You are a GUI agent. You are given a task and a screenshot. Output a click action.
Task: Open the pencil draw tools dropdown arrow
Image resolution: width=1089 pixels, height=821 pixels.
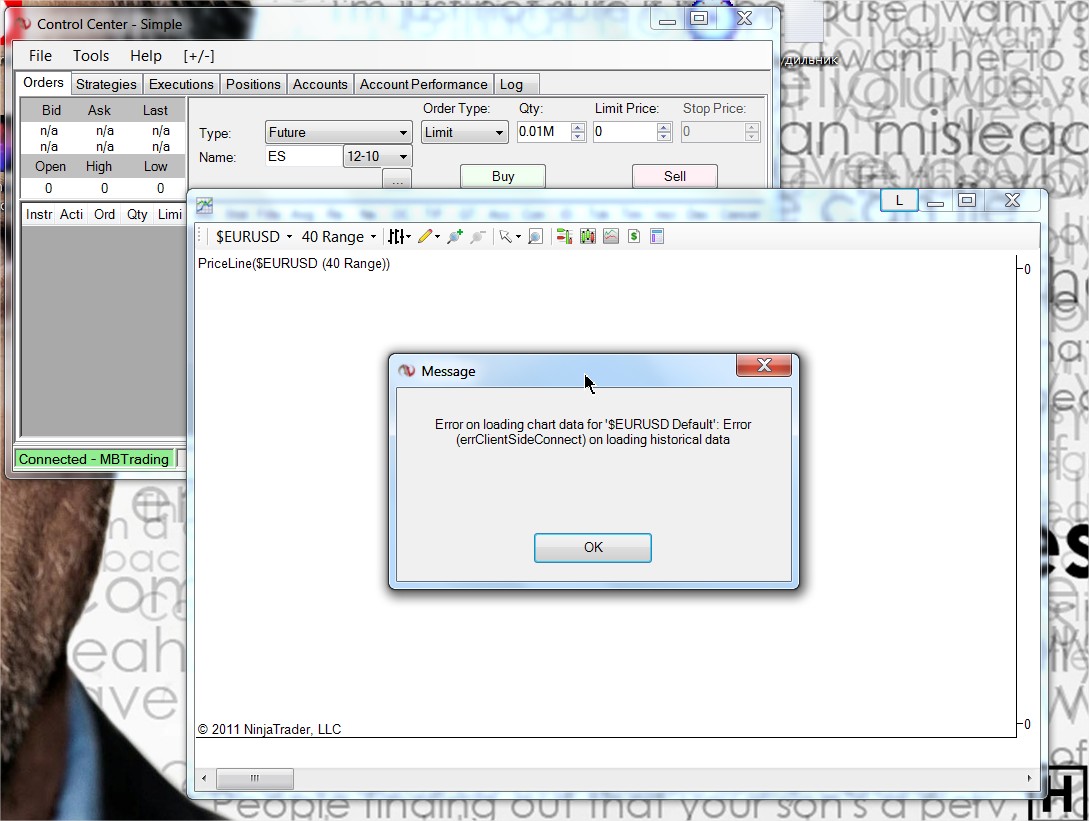click(x=438, y=237)
